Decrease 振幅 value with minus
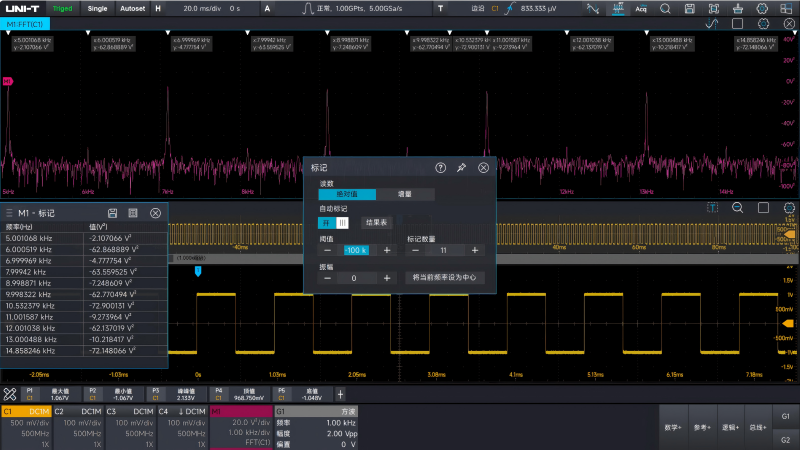800x450 pixels. pos(328,278)
